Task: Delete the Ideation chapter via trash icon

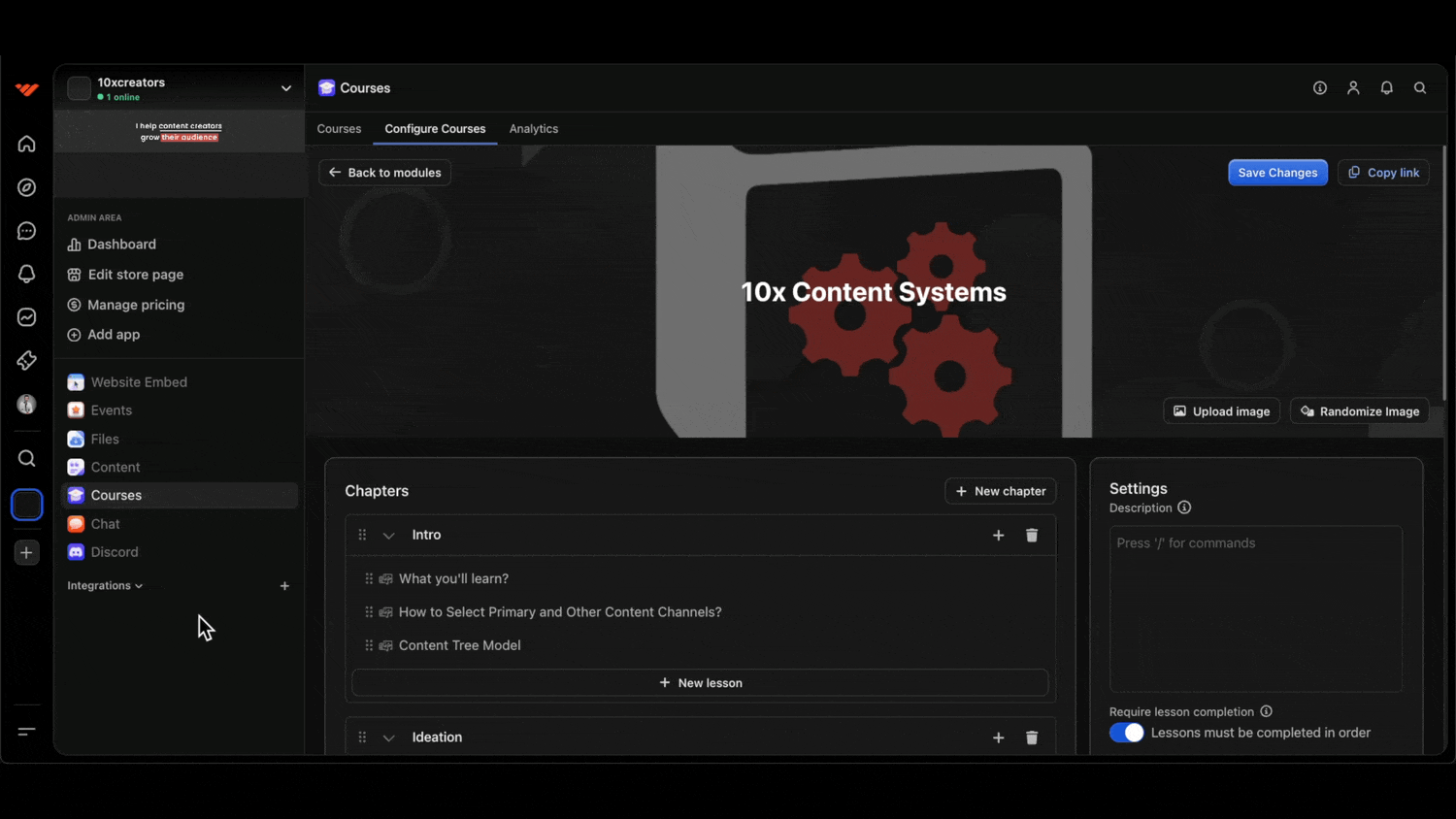Action: point(1032,738)
